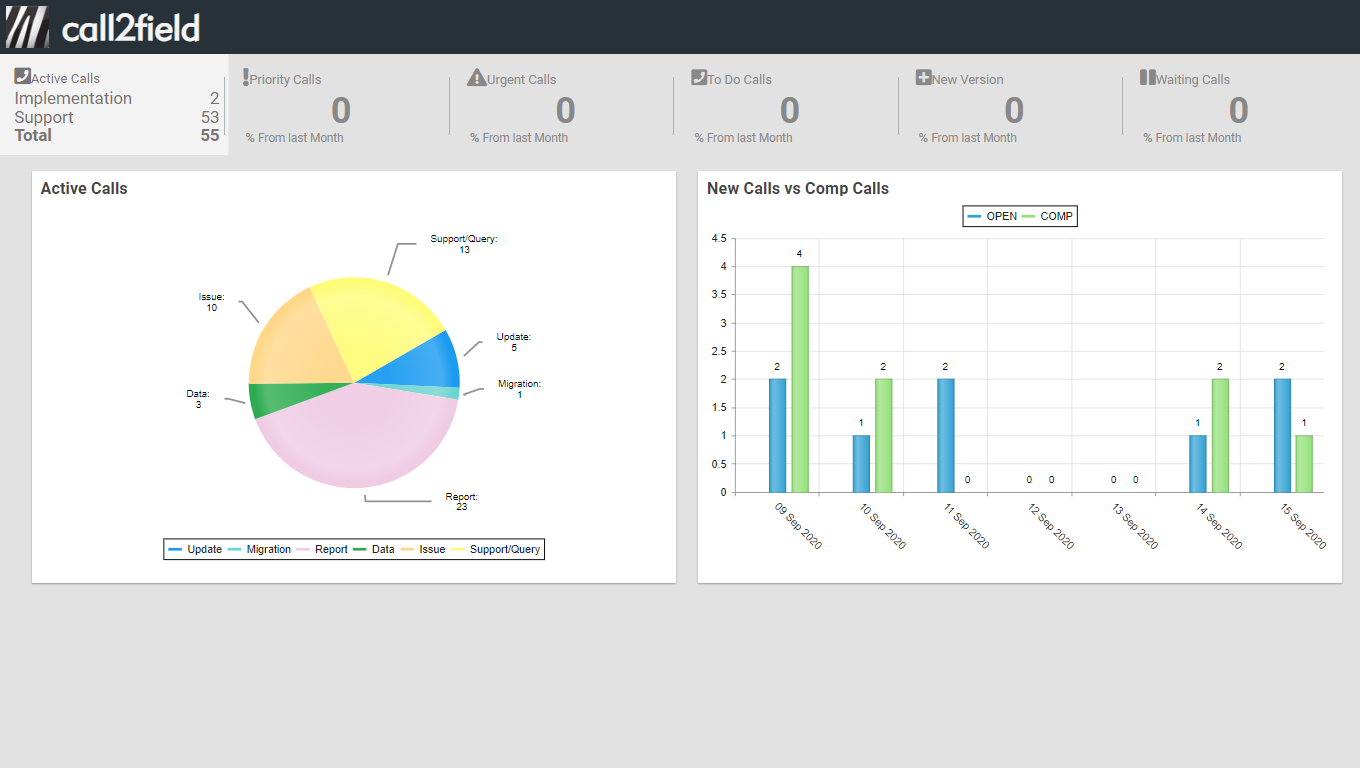Toggle OPEN series in bar chart legend
1360x768 pixels.
pyautogui.click(x=992, y=216)
